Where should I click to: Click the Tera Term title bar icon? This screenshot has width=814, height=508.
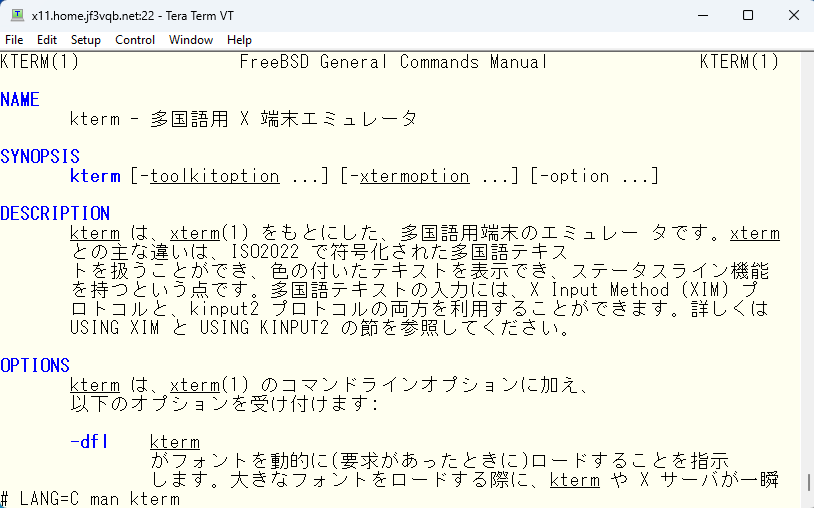[x=17, y=15]
